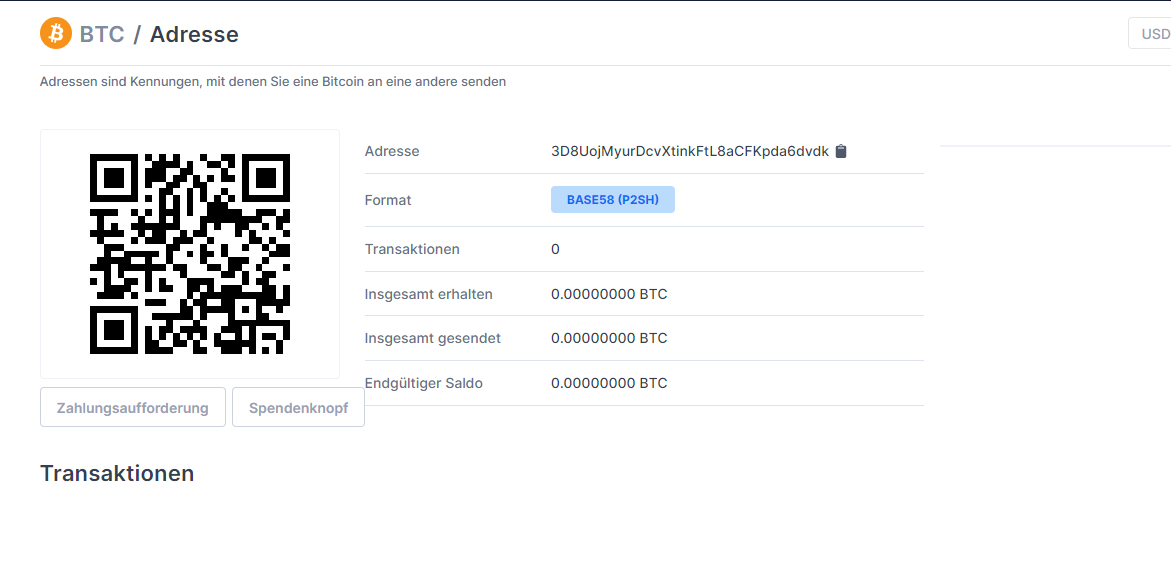Click the Insgesamt gesendet label
This screenshot has height=566, width=1171.
click(x=432, y=338)
